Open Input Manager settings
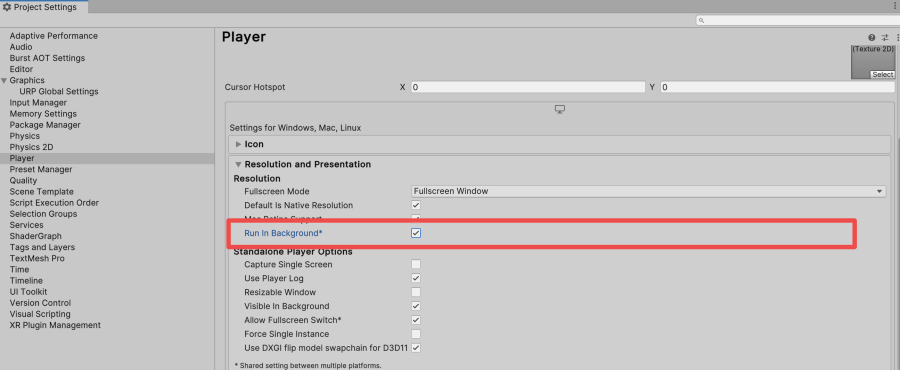 coord(38,103)
